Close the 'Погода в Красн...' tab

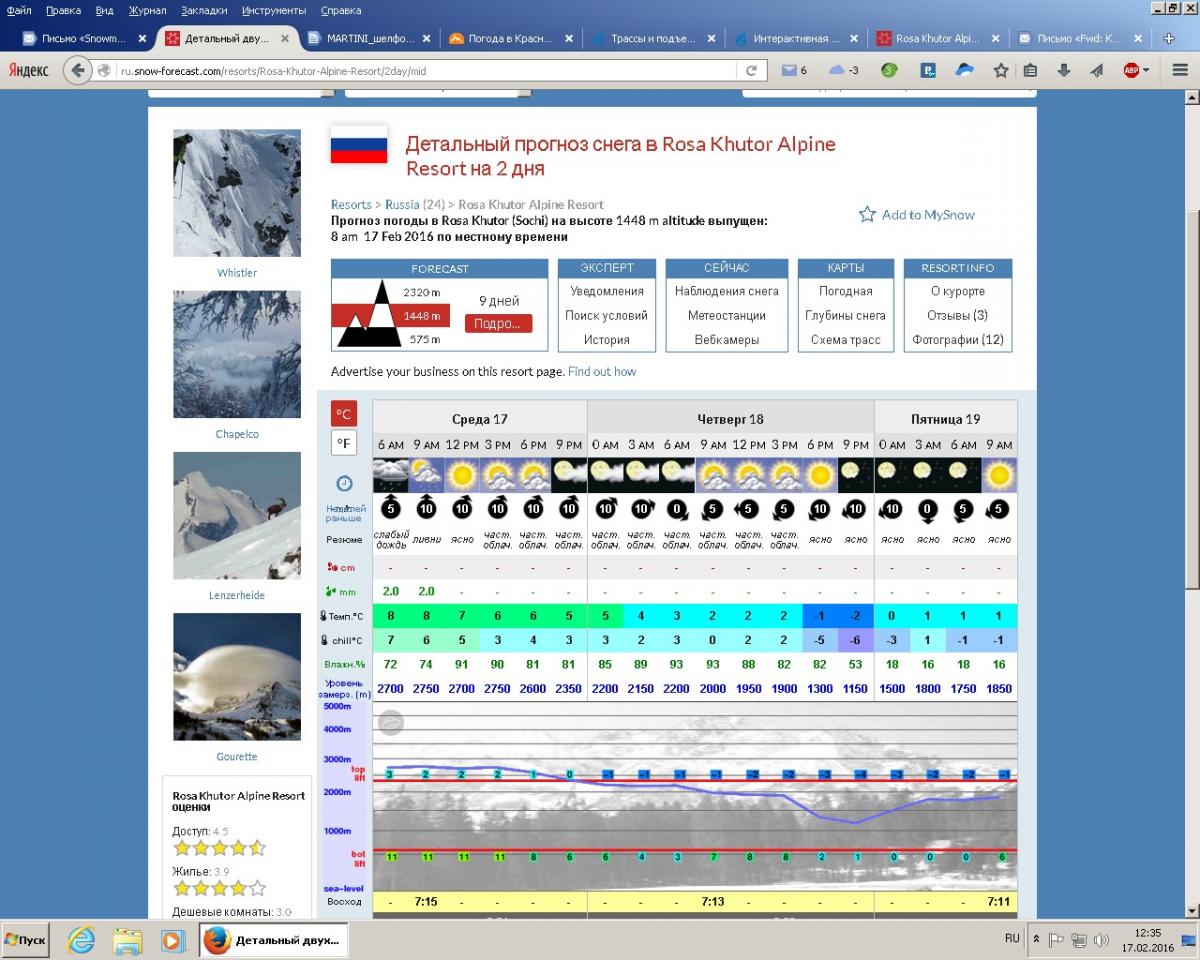tap(569, 39)
